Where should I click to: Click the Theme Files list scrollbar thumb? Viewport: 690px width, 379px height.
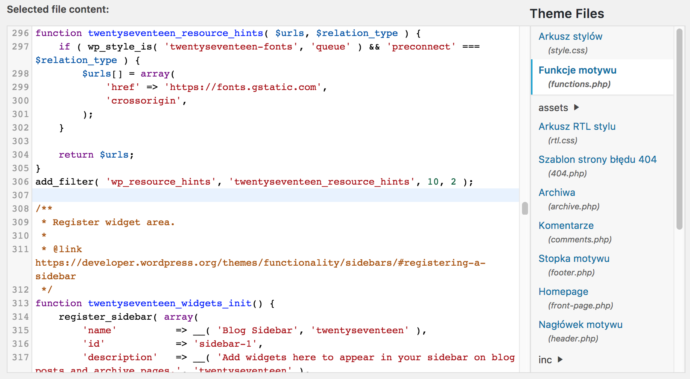679,129
